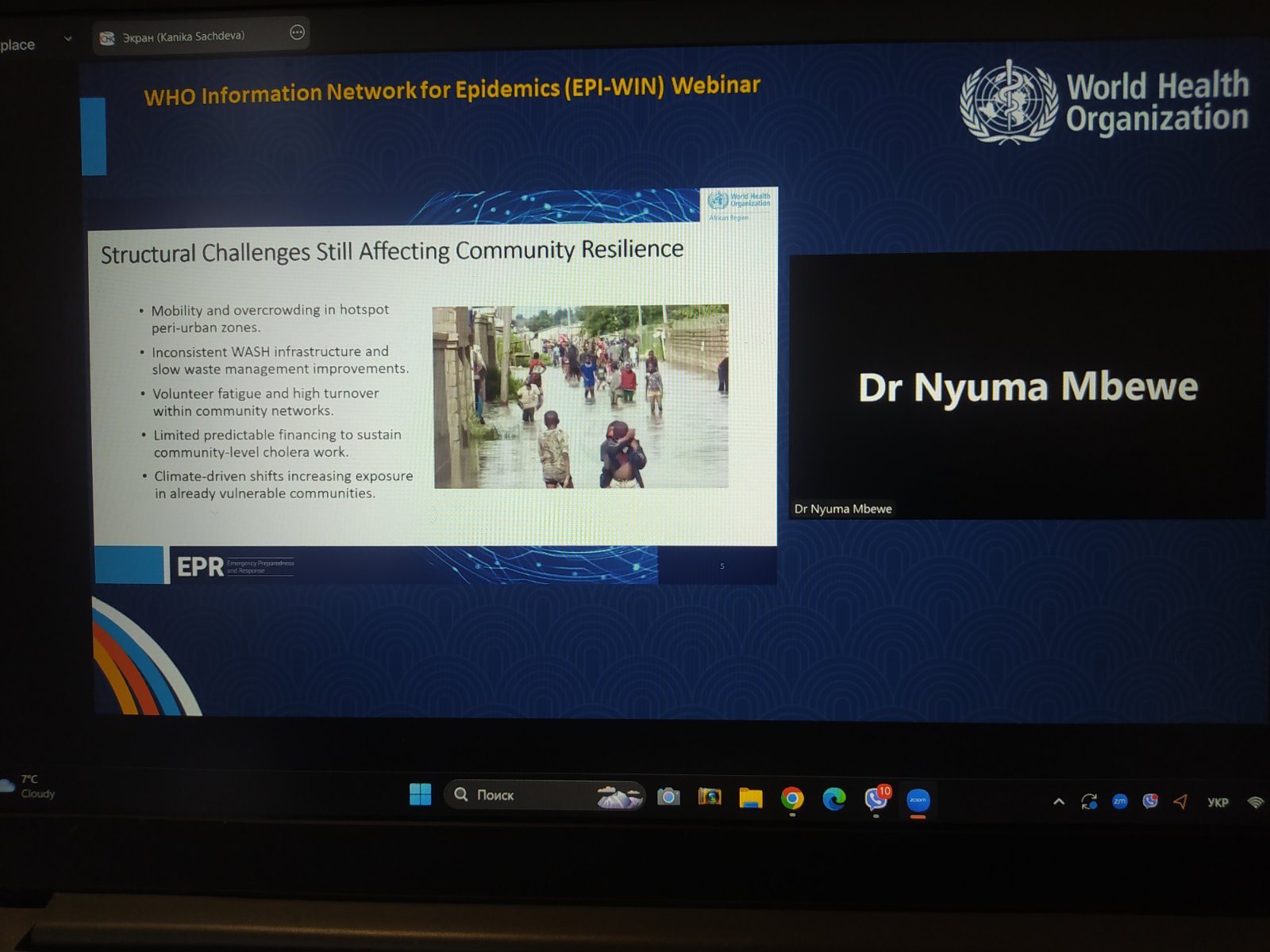
Task: Open Zoom tray icon in system tray
Action: tap(1119, 802)
